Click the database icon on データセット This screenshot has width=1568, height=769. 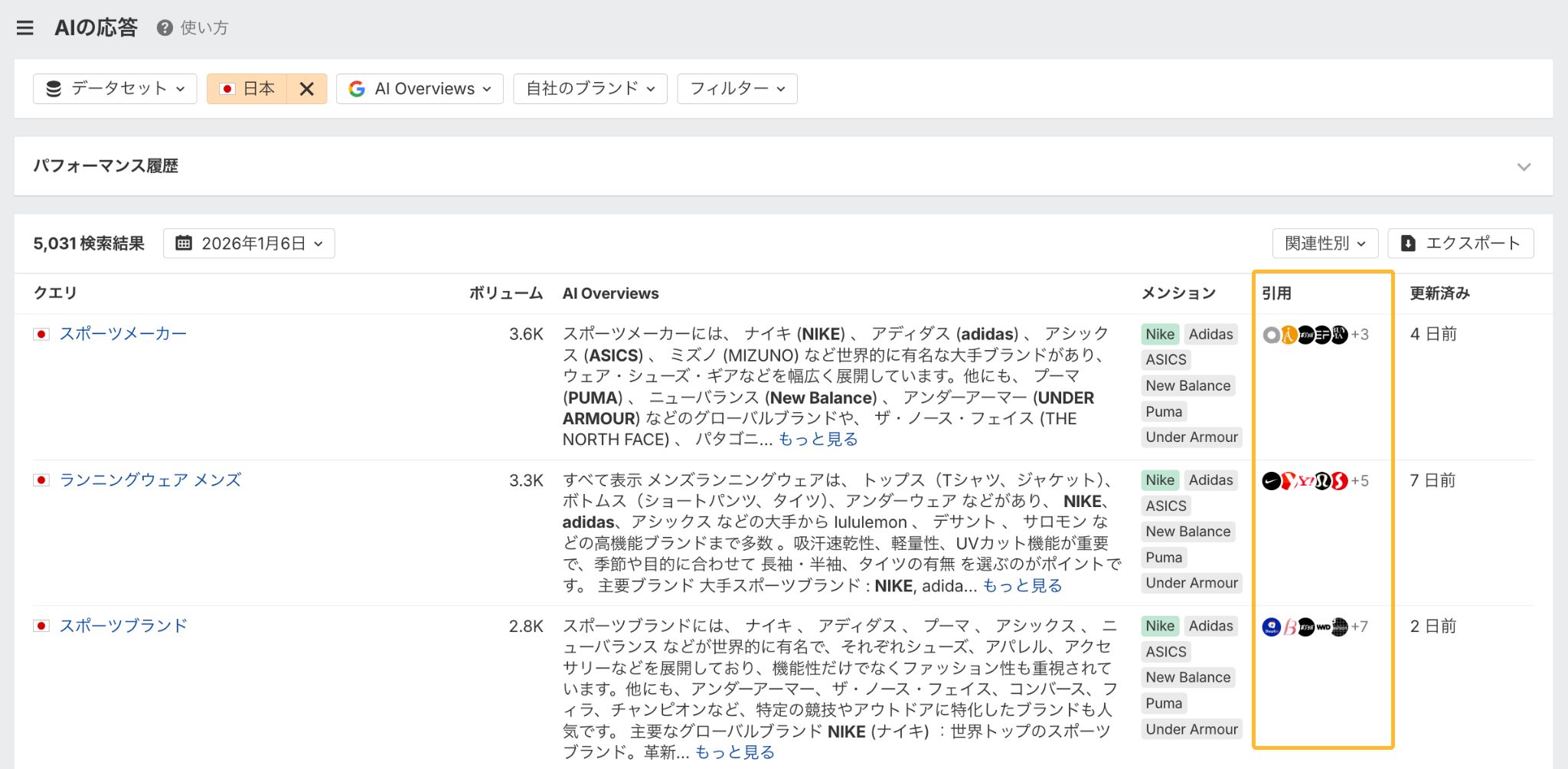(54, 89)
